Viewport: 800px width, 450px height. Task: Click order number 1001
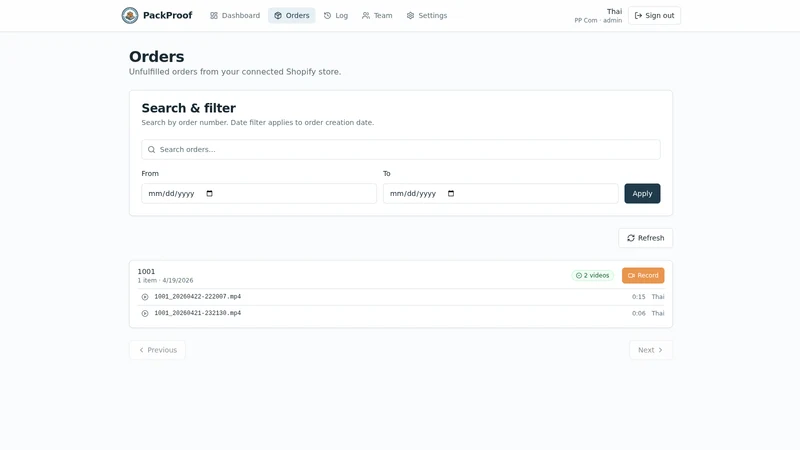point(146,271)
